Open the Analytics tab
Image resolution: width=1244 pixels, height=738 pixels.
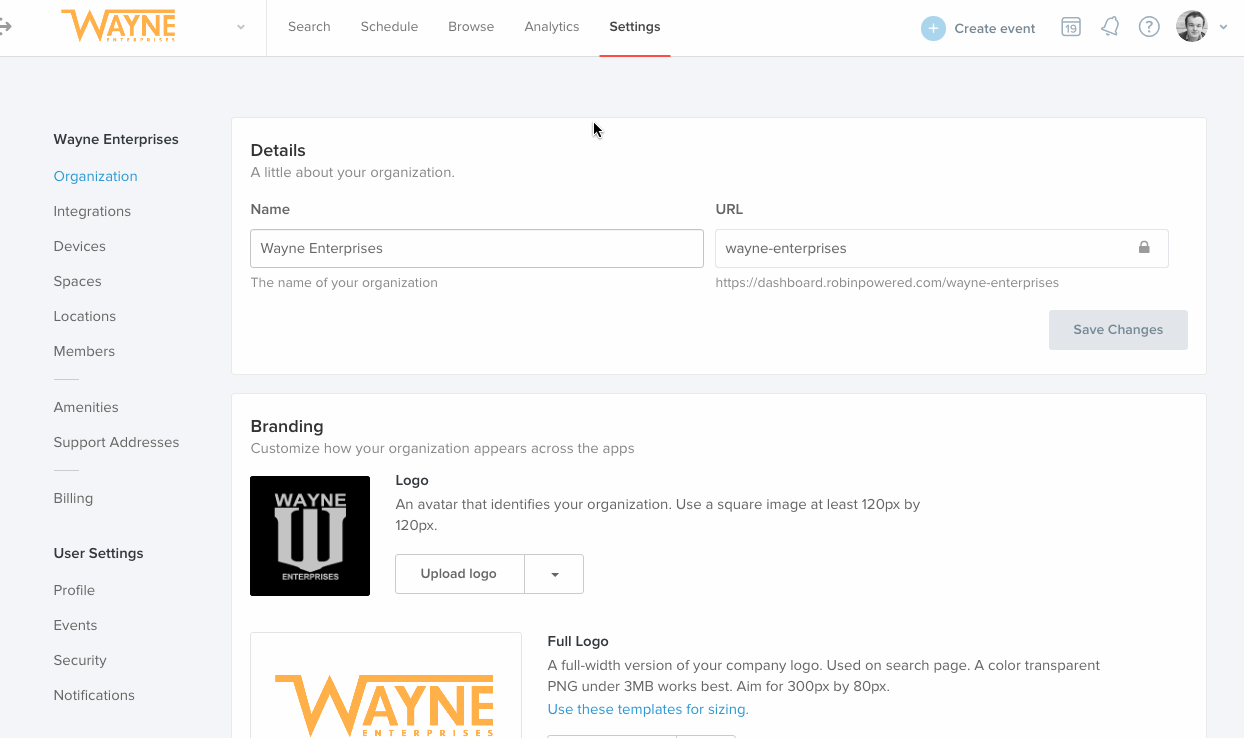click(x=552, y=27)
